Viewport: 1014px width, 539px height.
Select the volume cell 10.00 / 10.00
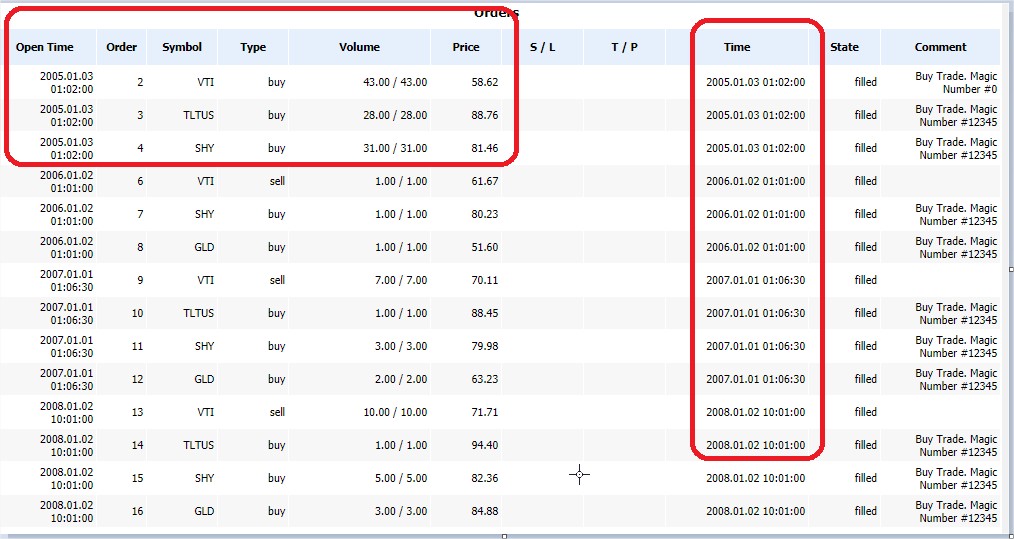[396, 412]
